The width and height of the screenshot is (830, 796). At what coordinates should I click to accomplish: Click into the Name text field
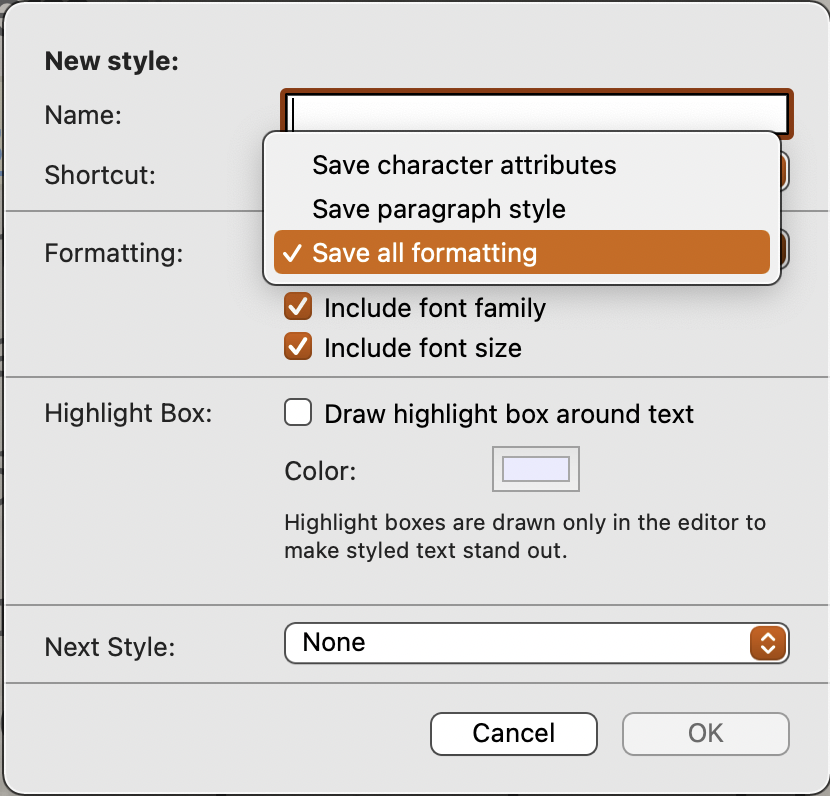pos(537,113)
